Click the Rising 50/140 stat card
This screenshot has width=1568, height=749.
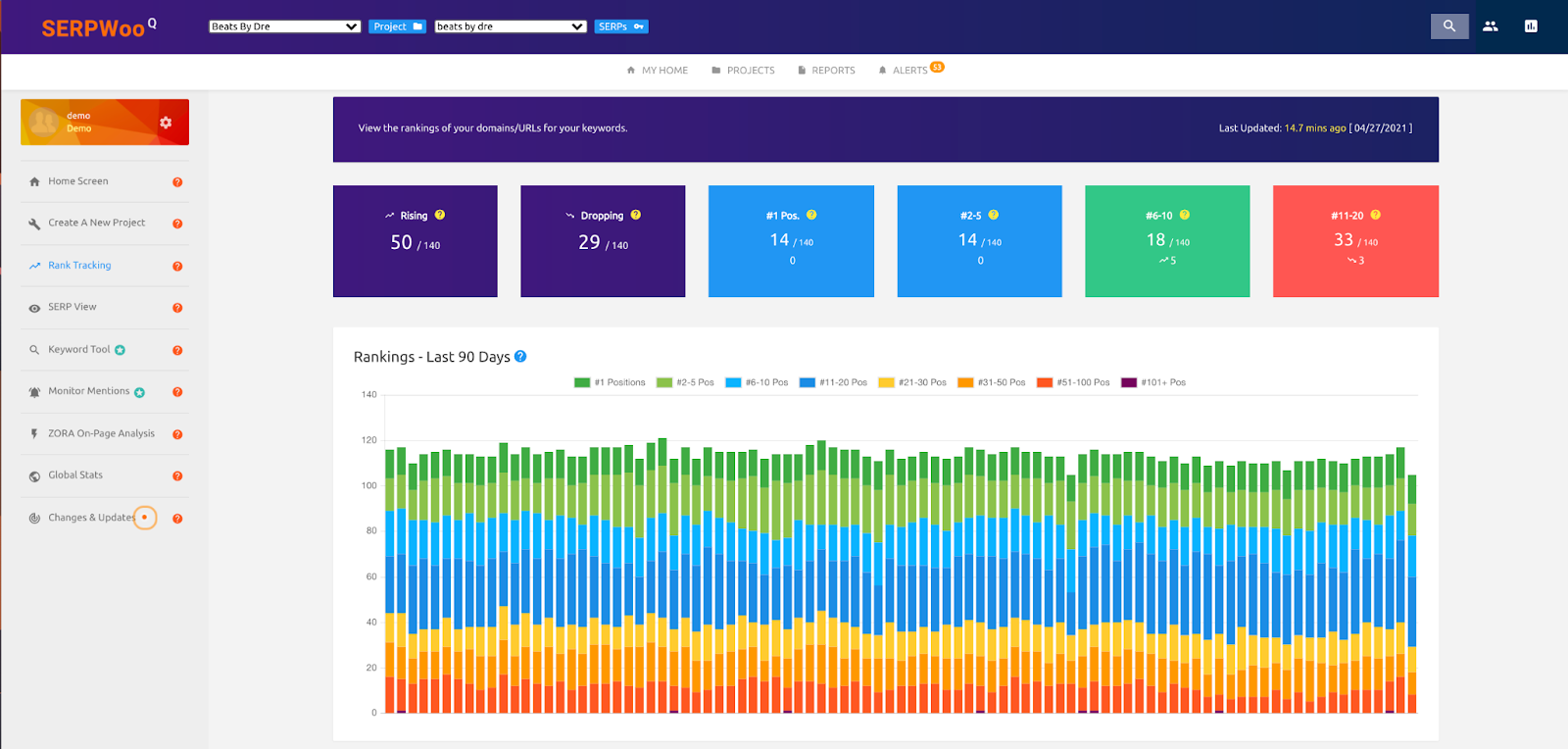pyautogui.click(x=416, y=241)
